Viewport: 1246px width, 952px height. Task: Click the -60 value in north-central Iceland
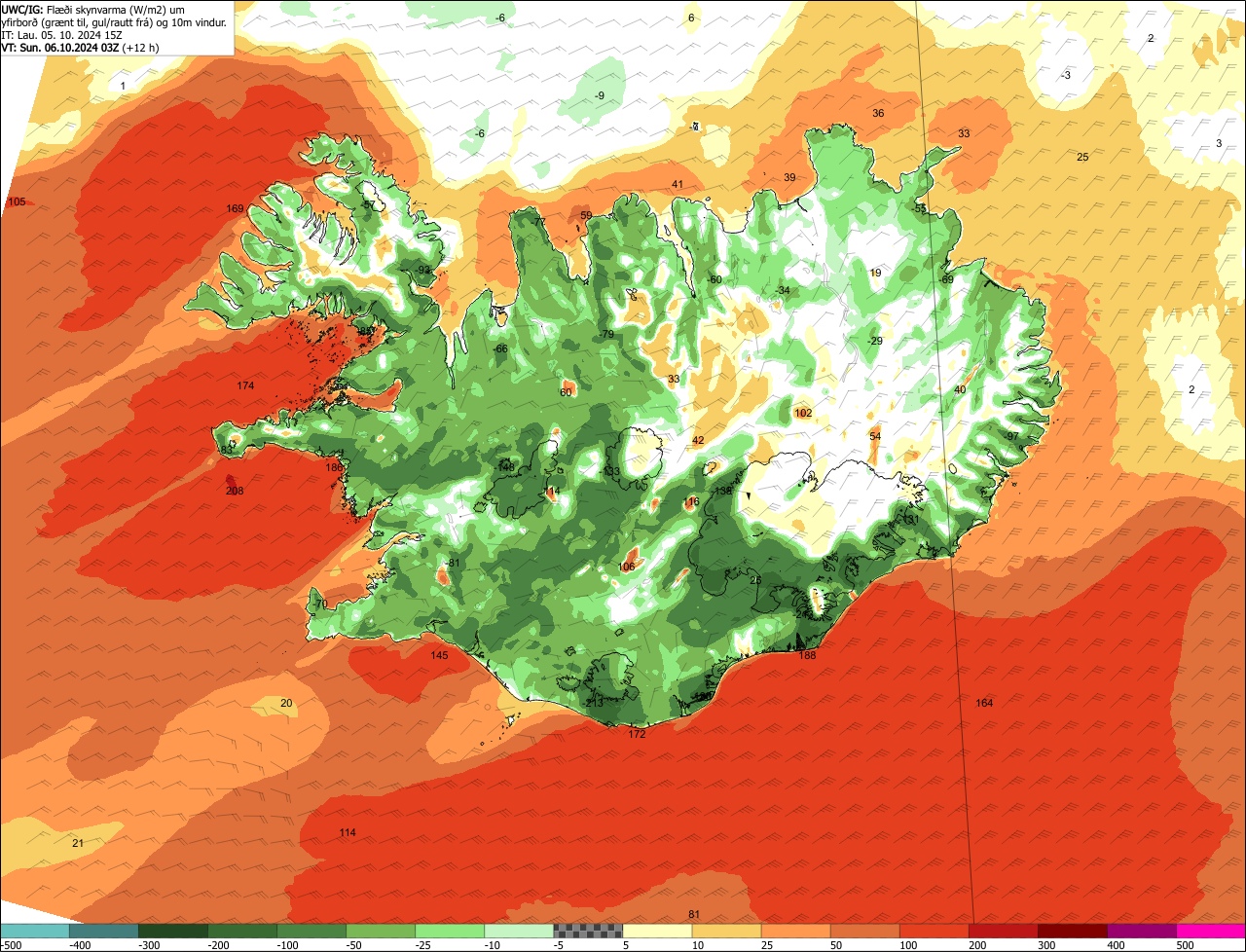[x=715, y=280]
